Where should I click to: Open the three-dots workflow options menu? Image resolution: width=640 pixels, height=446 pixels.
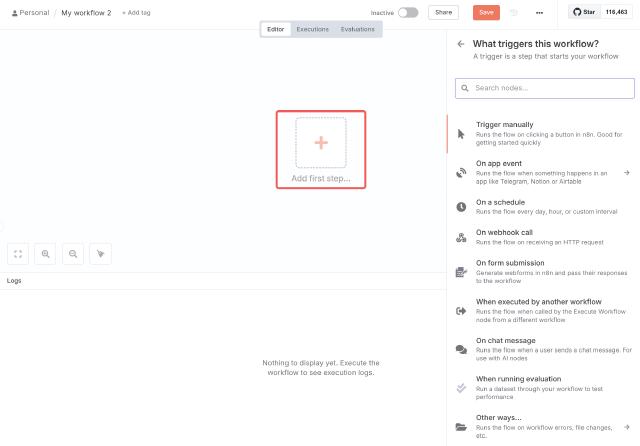[x=540, y=13]
